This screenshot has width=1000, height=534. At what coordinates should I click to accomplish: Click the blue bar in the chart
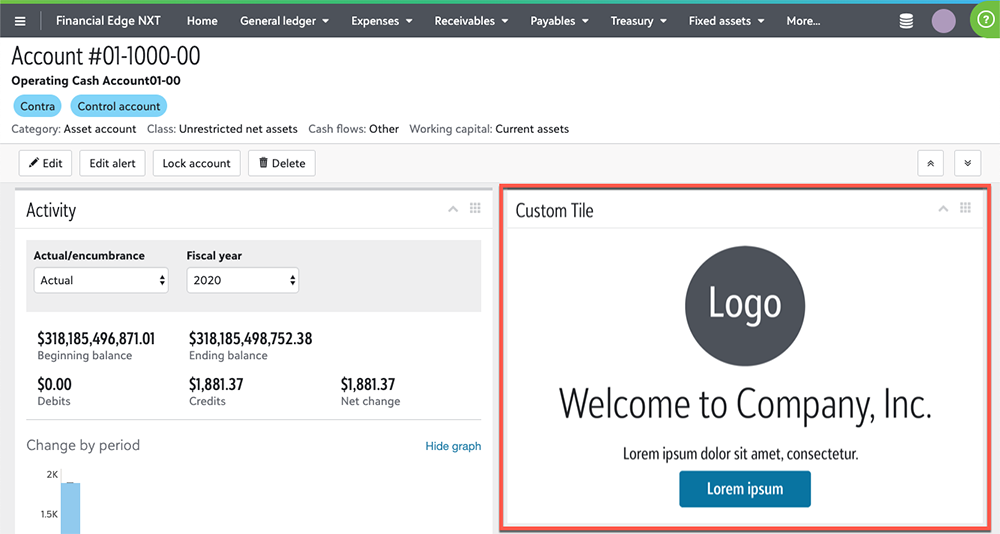click(x=70, y=508)
